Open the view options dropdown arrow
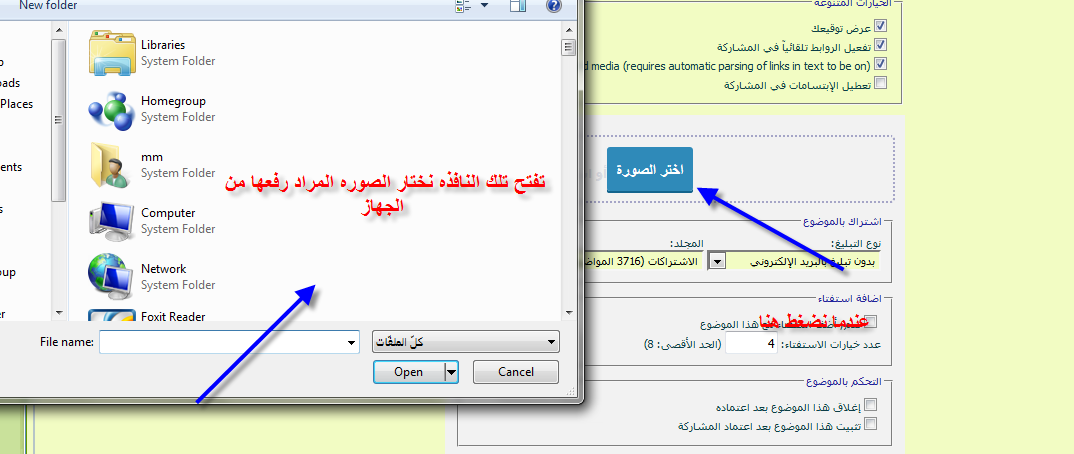The width and height of the screenshot is (1074, 454). click(x=485, y=5)
